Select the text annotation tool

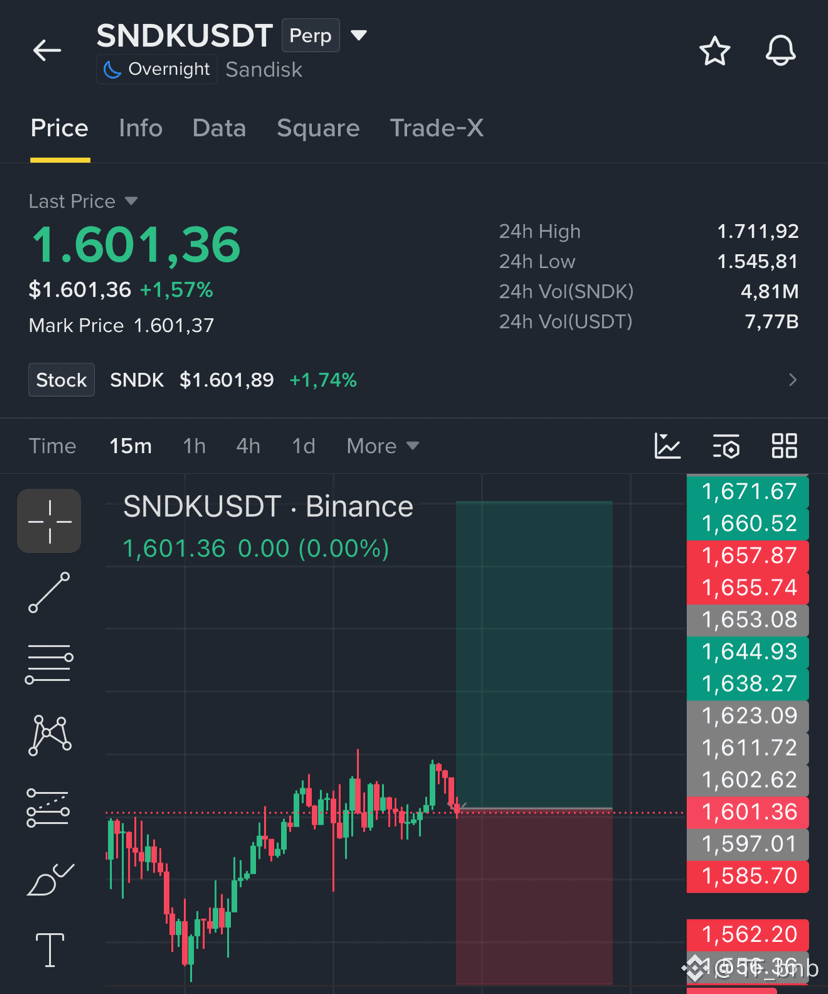(49, 950)
